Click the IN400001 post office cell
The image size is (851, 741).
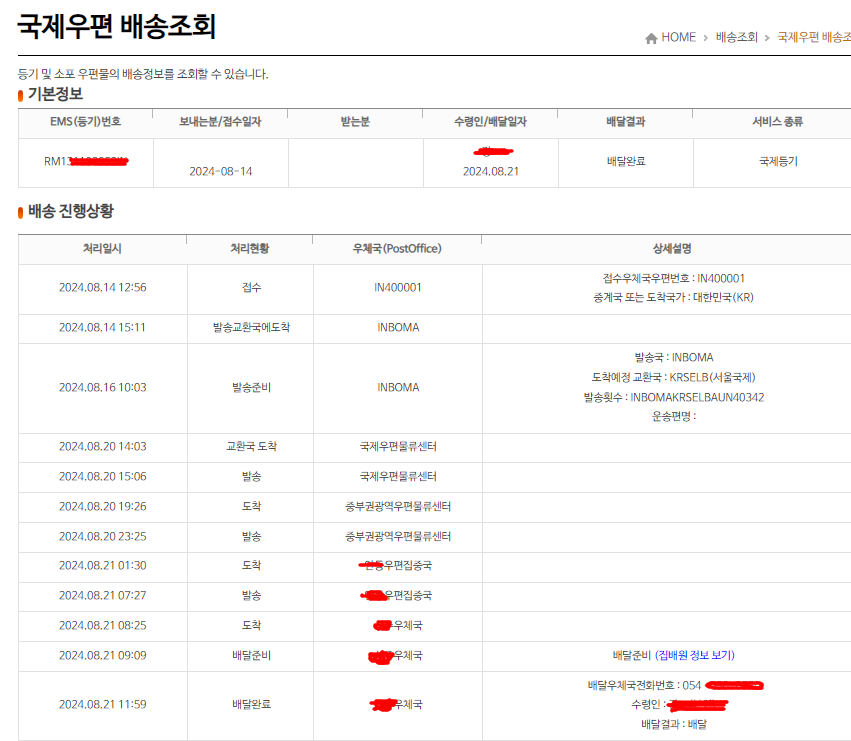[397, 287]
